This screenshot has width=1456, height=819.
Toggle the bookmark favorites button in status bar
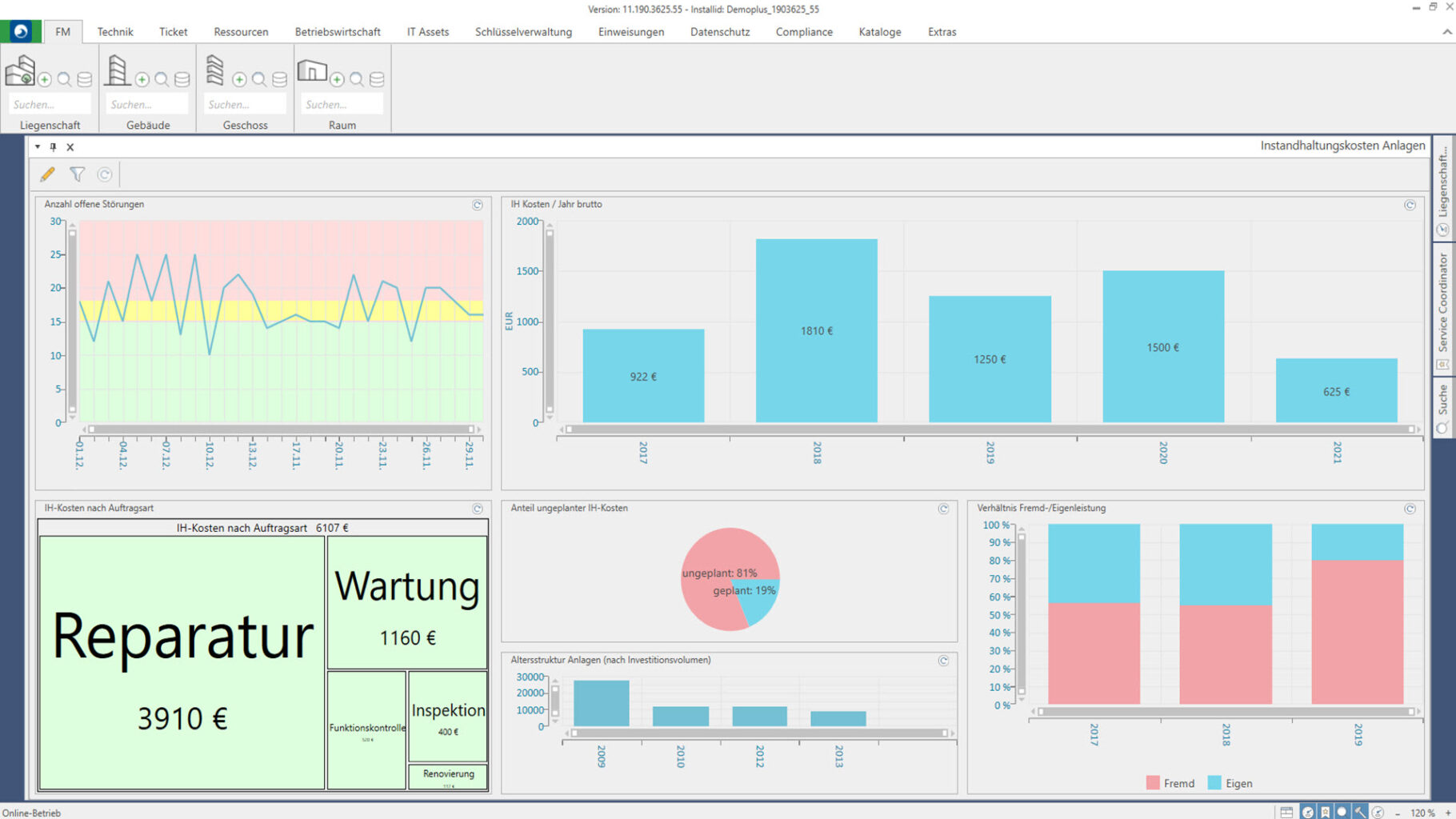coord(1325,812)
